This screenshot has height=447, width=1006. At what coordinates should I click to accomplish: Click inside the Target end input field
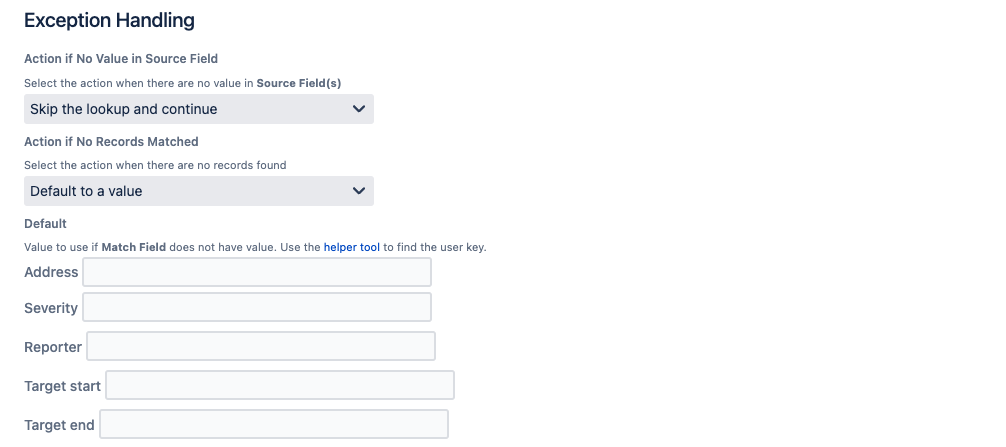(274, 425)
